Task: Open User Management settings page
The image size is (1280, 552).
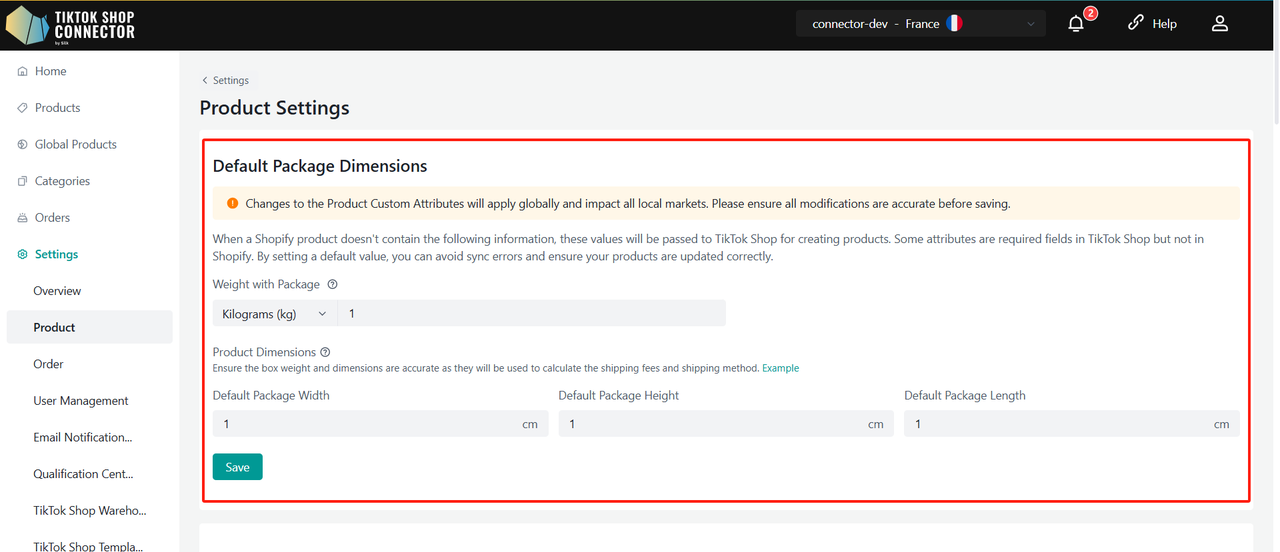Action: tap(80, 401)
